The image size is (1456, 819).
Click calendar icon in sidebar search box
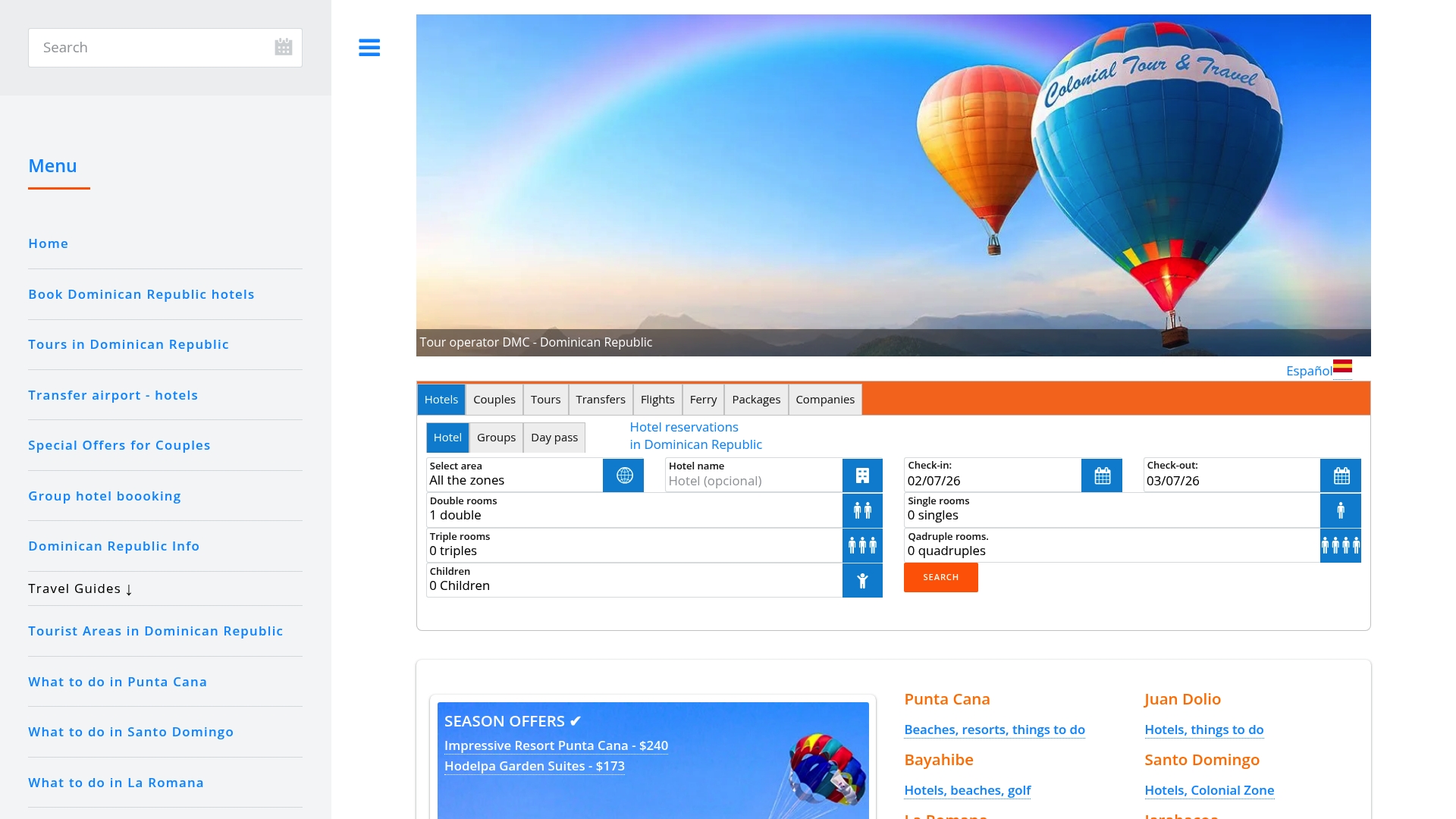284,47
